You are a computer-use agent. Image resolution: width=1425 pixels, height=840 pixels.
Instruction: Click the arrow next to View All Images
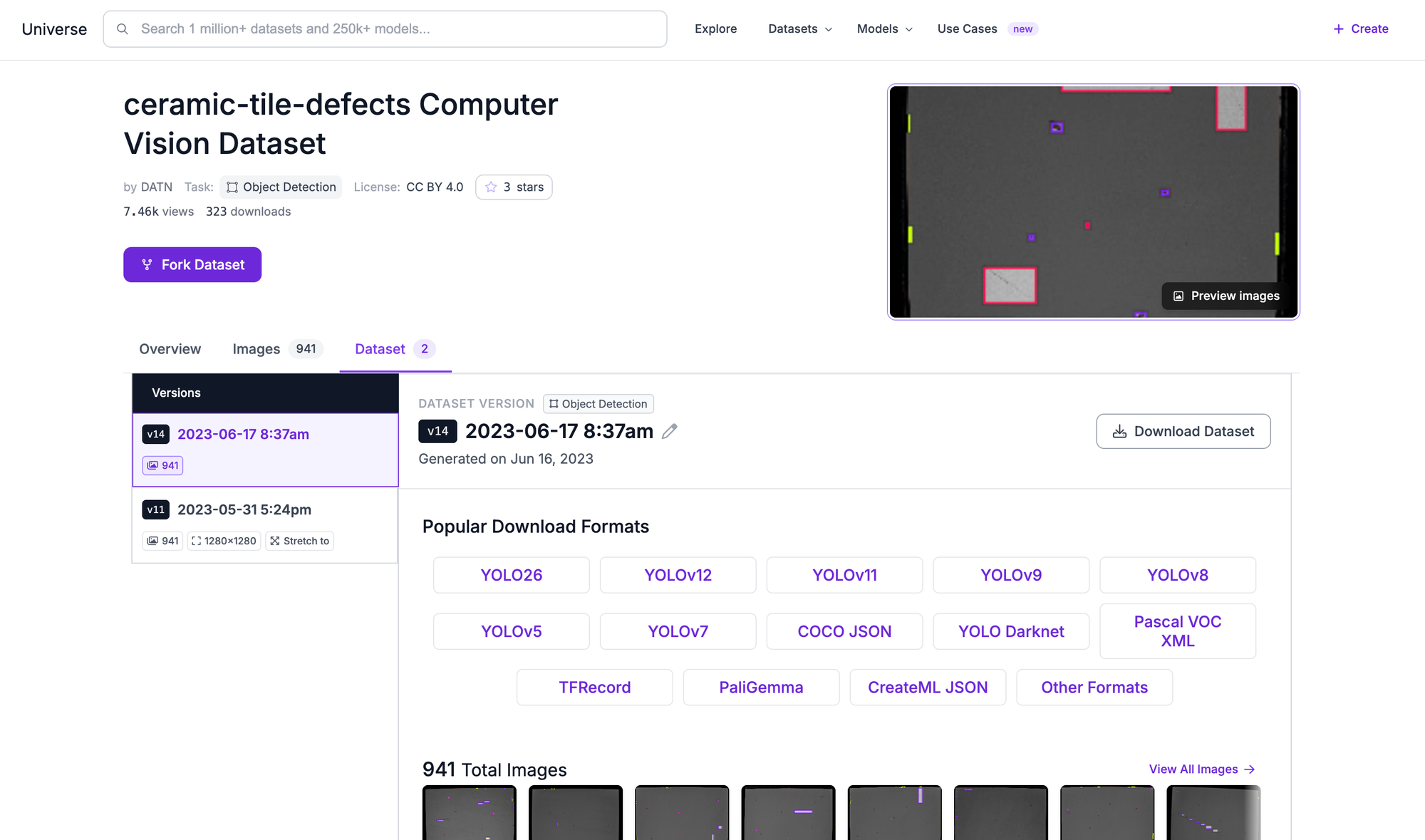click(x=1249, y=769)
